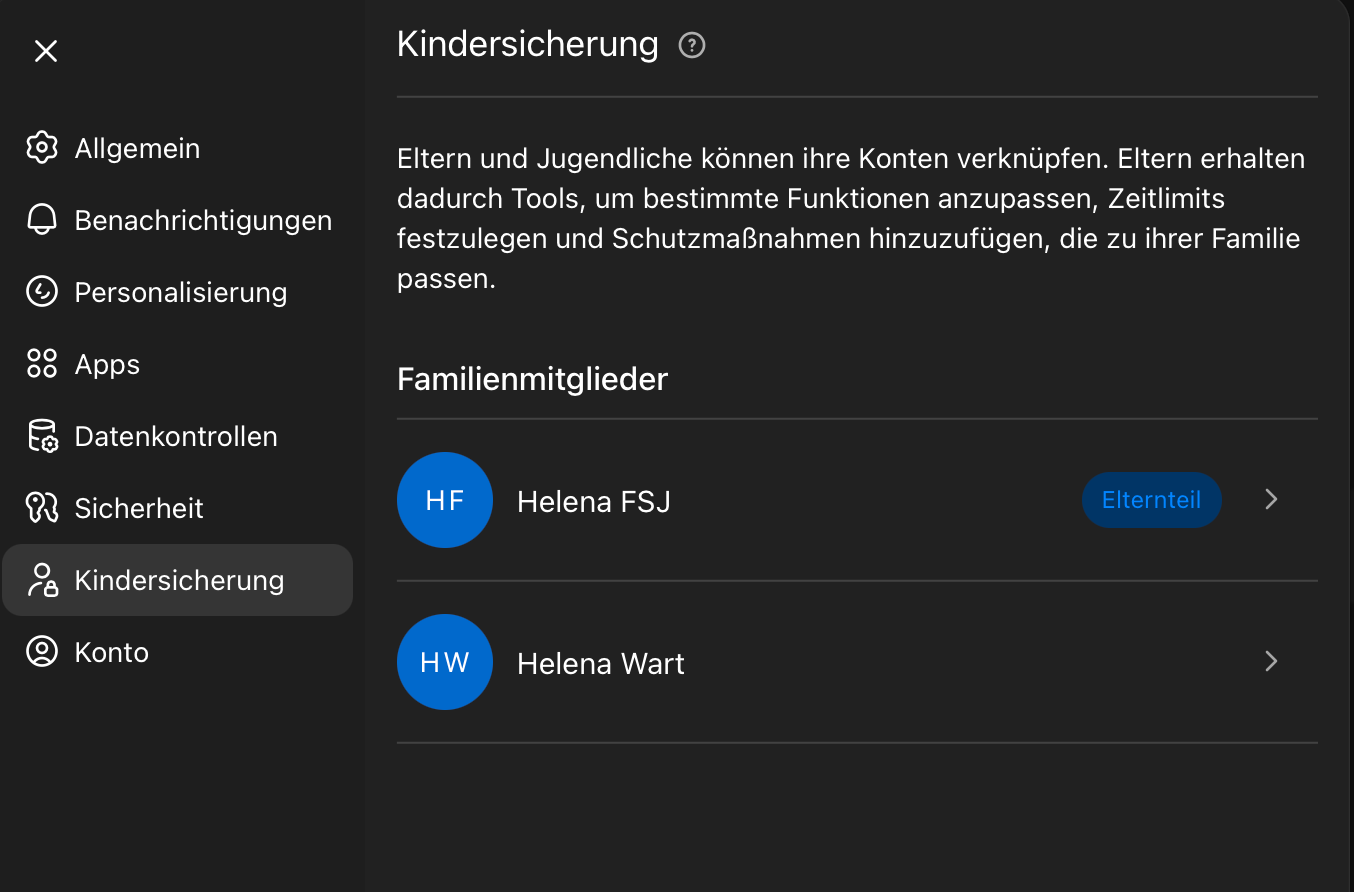Click the Benachrichtigungen bell icon
Viewport: 1354px width, 892px height.
coord(42,220)
